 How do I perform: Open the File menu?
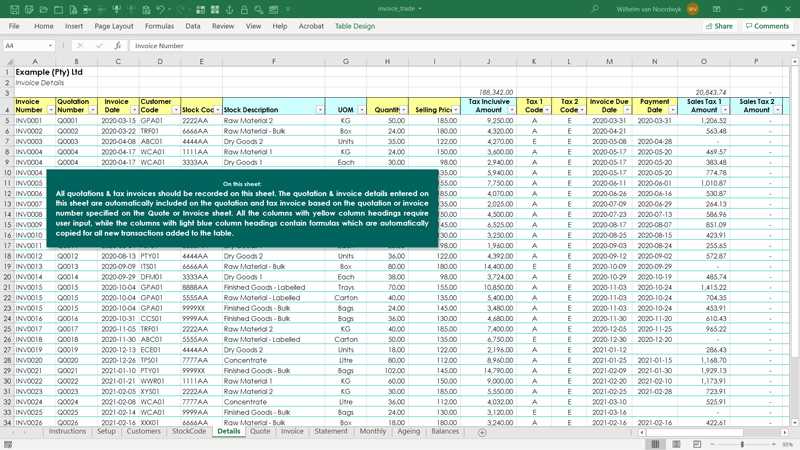point(14,26)
